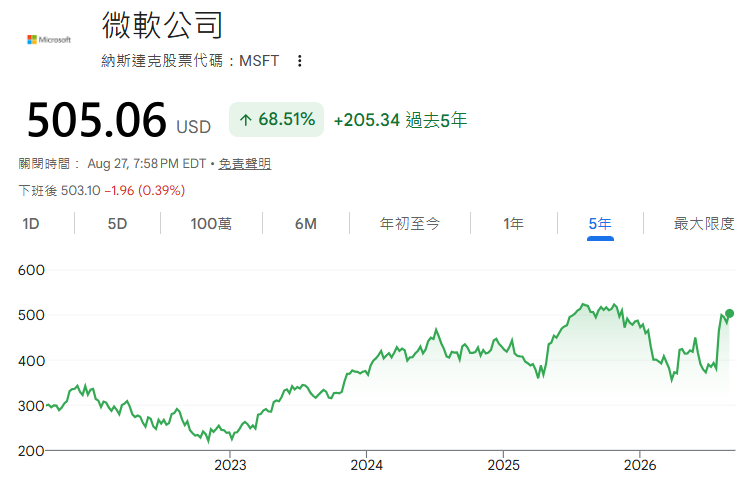Click the 微軟公司 company title
The width and height of the screenshot is (748, 480).
pyautogui.click(x=163, y=25)
